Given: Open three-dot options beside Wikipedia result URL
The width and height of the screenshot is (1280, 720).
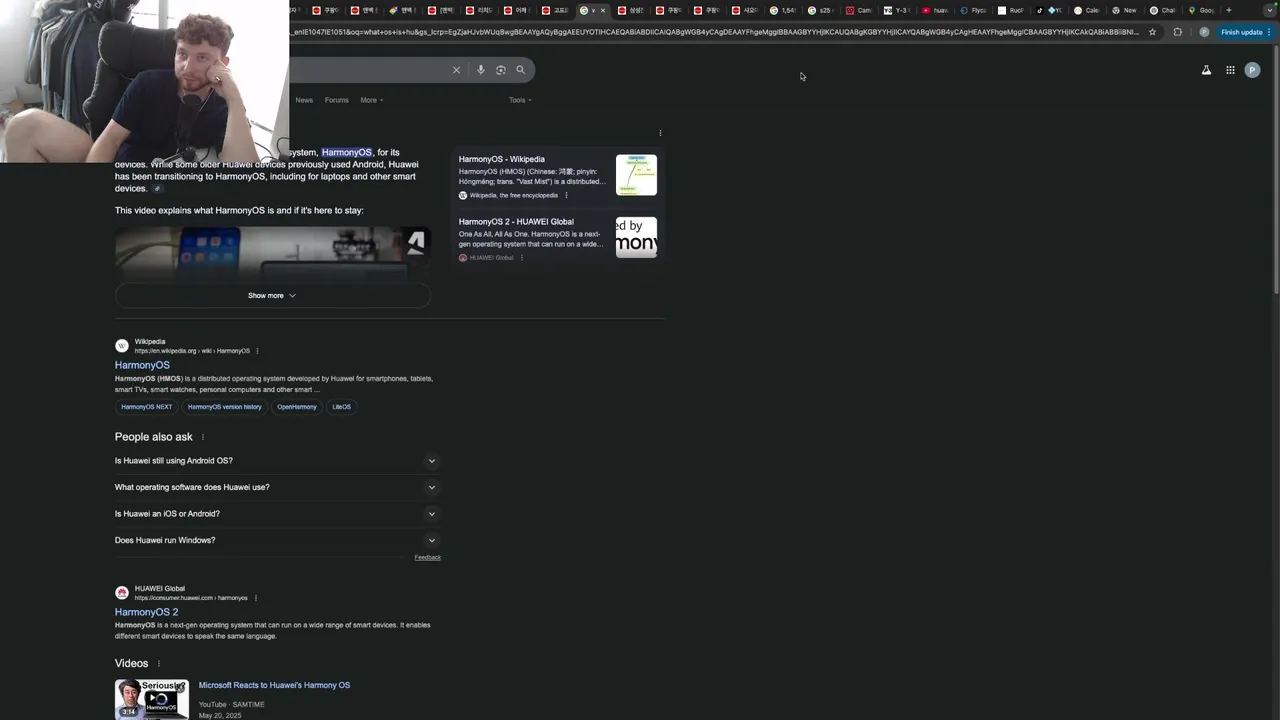Looking at the screenshot, I should click(x=257, y=351).
